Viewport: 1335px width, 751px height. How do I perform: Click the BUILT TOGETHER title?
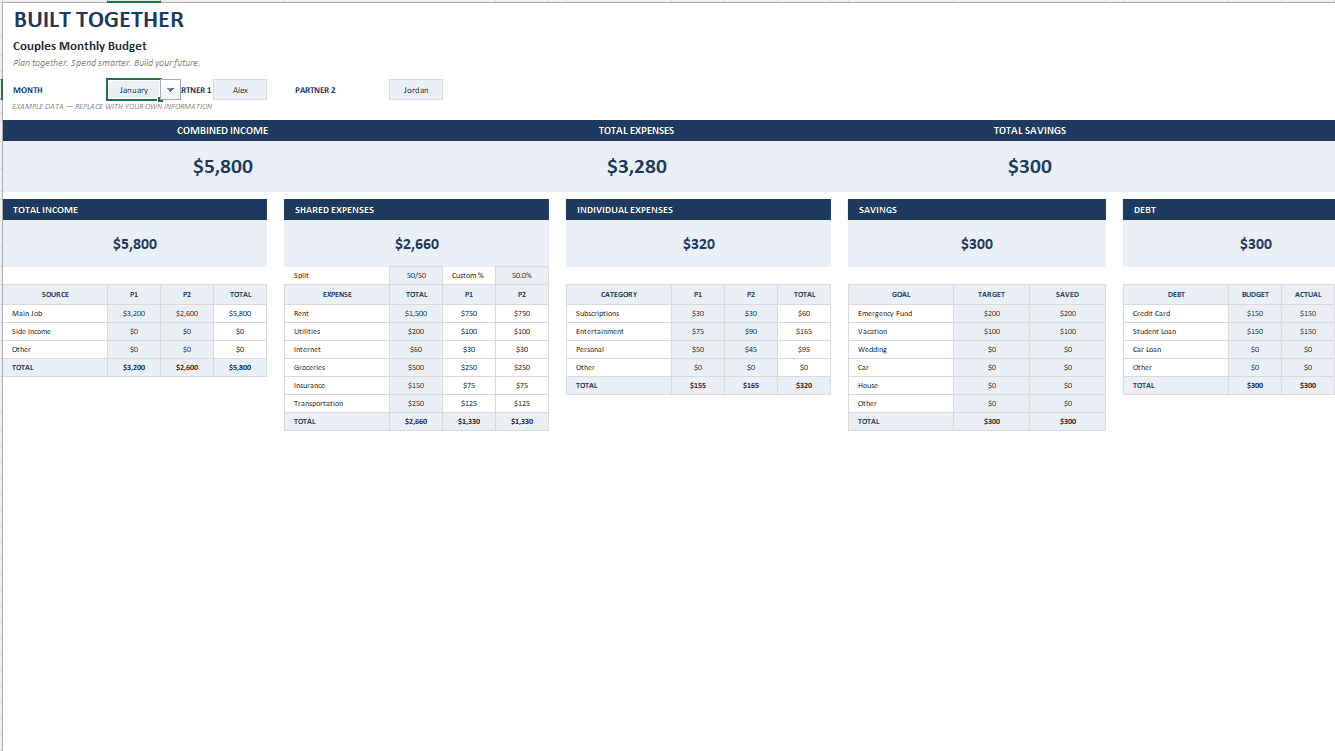[x=99, y=19]
